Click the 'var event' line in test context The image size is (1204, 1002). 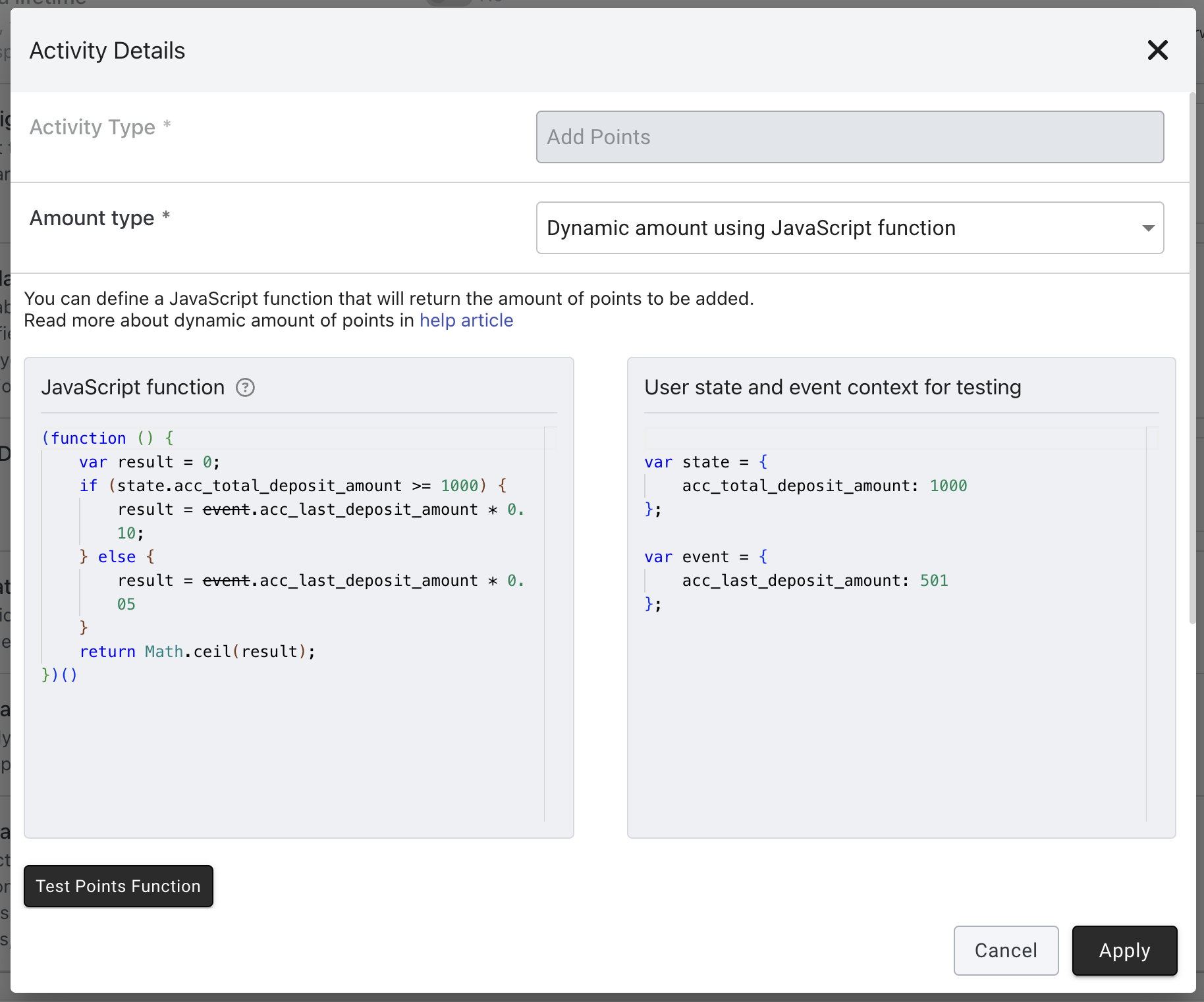click(705, 557)
